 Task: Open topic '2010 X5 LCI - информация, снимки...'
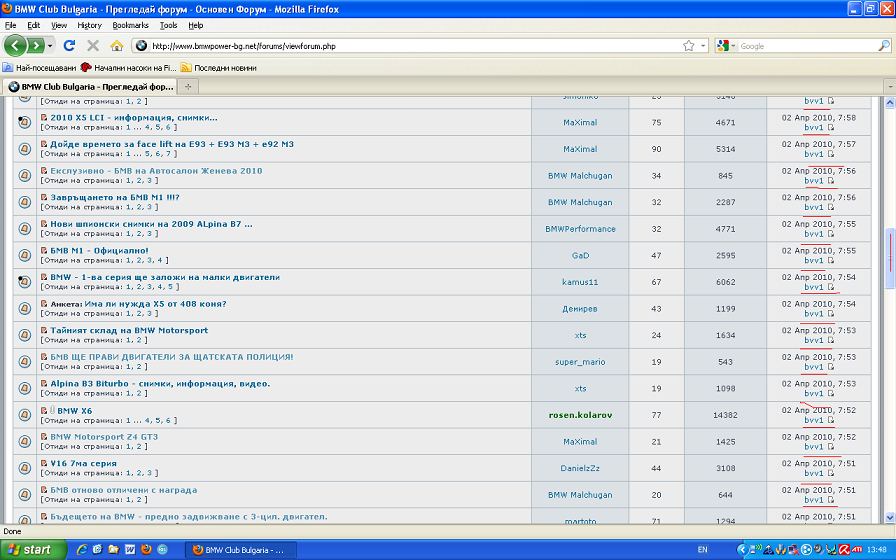134,117
